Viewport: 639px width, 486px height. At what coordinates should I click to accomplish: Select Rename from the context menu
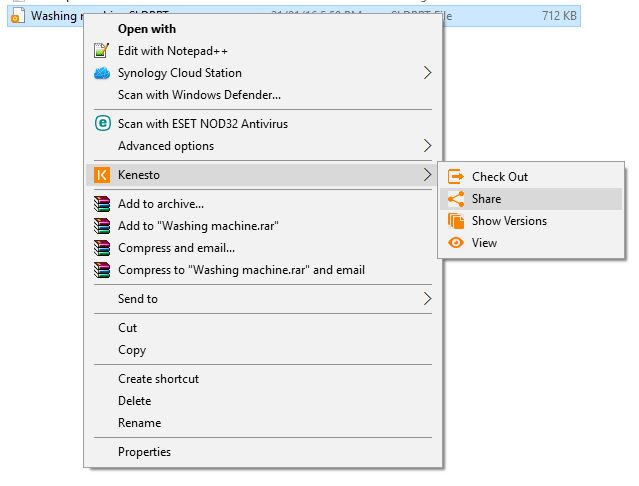pyautogui.click(x=263, y=423)
